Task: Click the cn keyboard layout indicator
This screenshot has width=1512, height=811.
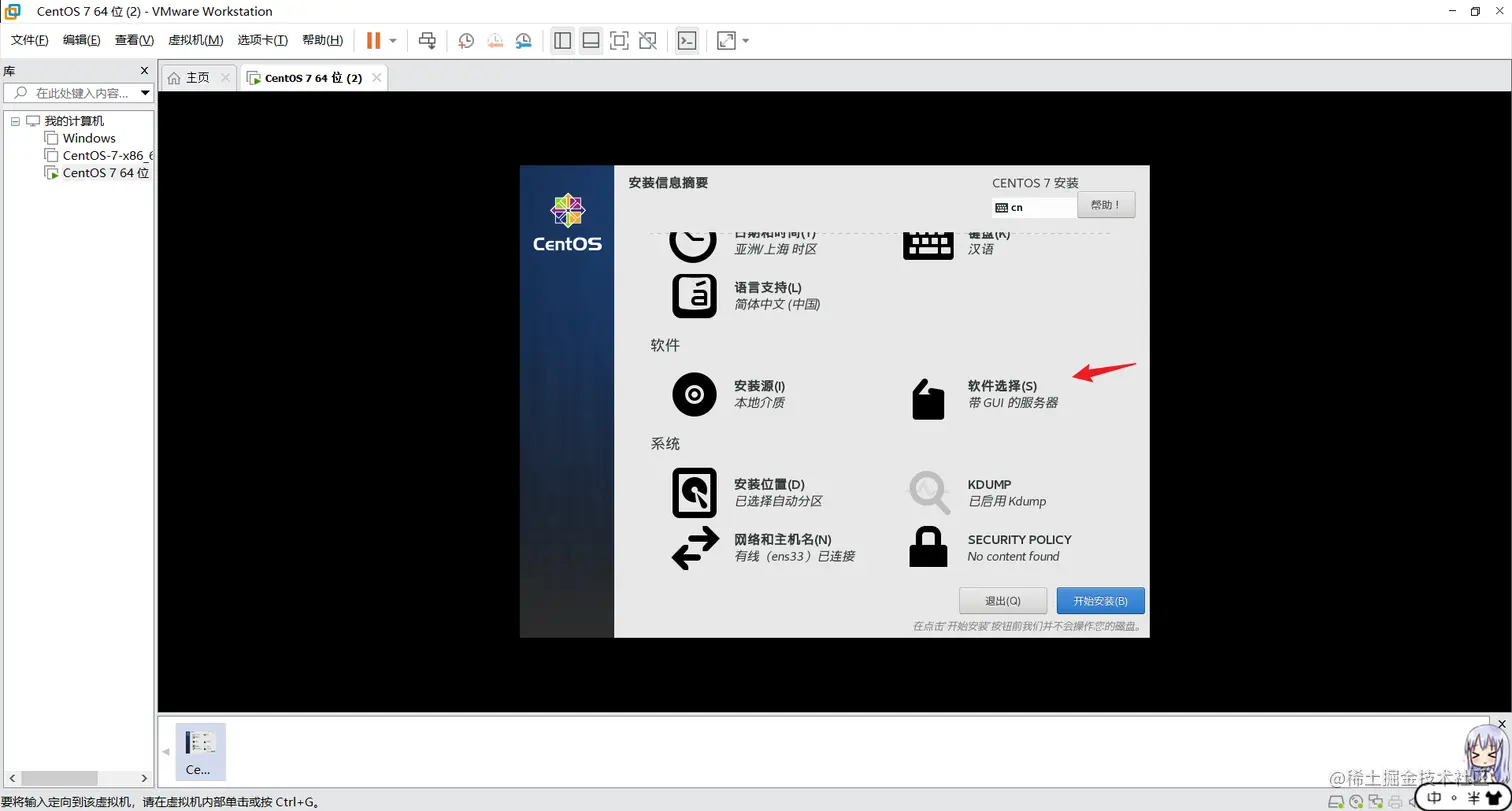Action: pyautogui.click(x=1034, y=208)
